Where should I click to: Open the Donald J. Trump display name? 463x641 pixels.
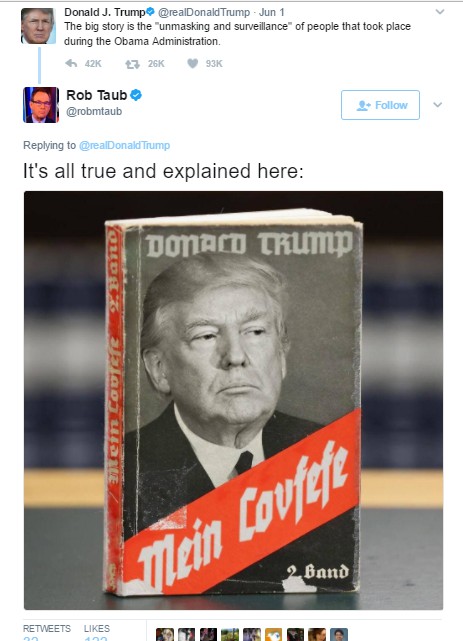105,12
